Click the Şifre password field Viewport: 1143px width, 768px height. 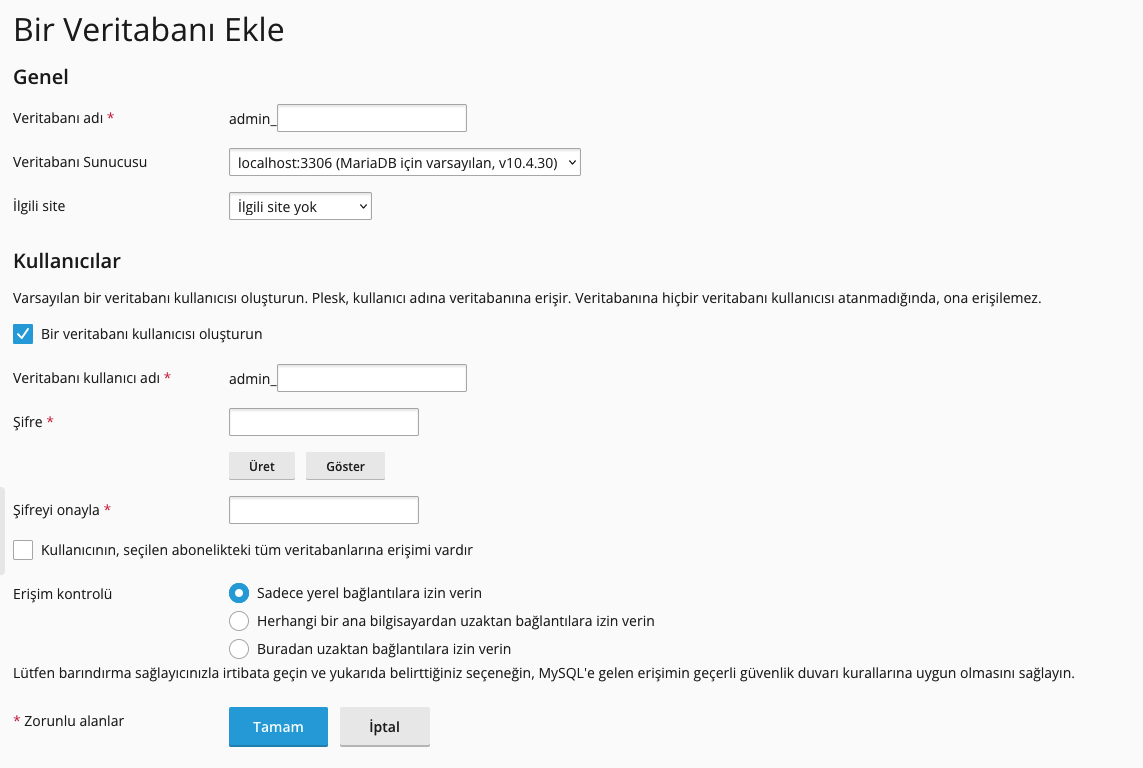[323, 422]
